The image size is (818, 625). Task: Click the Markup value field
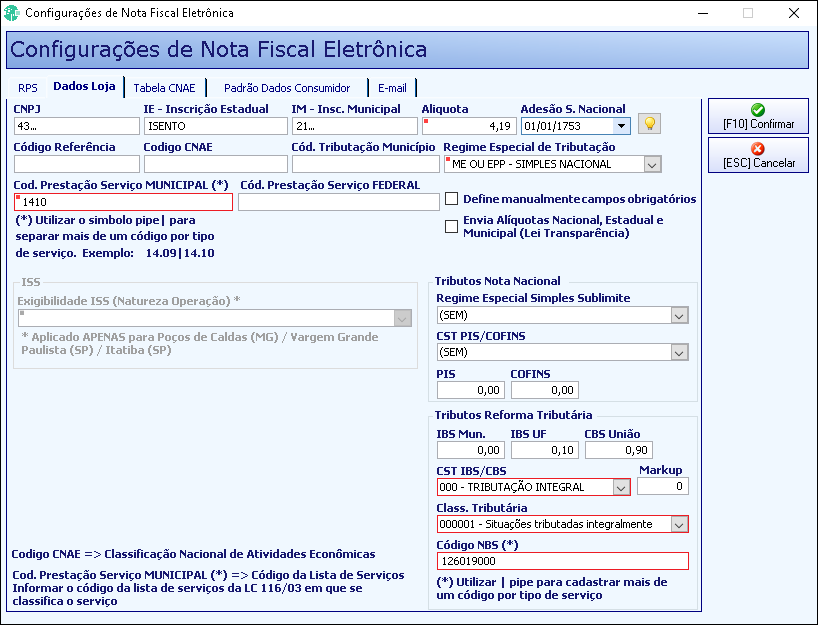(663, 486)
